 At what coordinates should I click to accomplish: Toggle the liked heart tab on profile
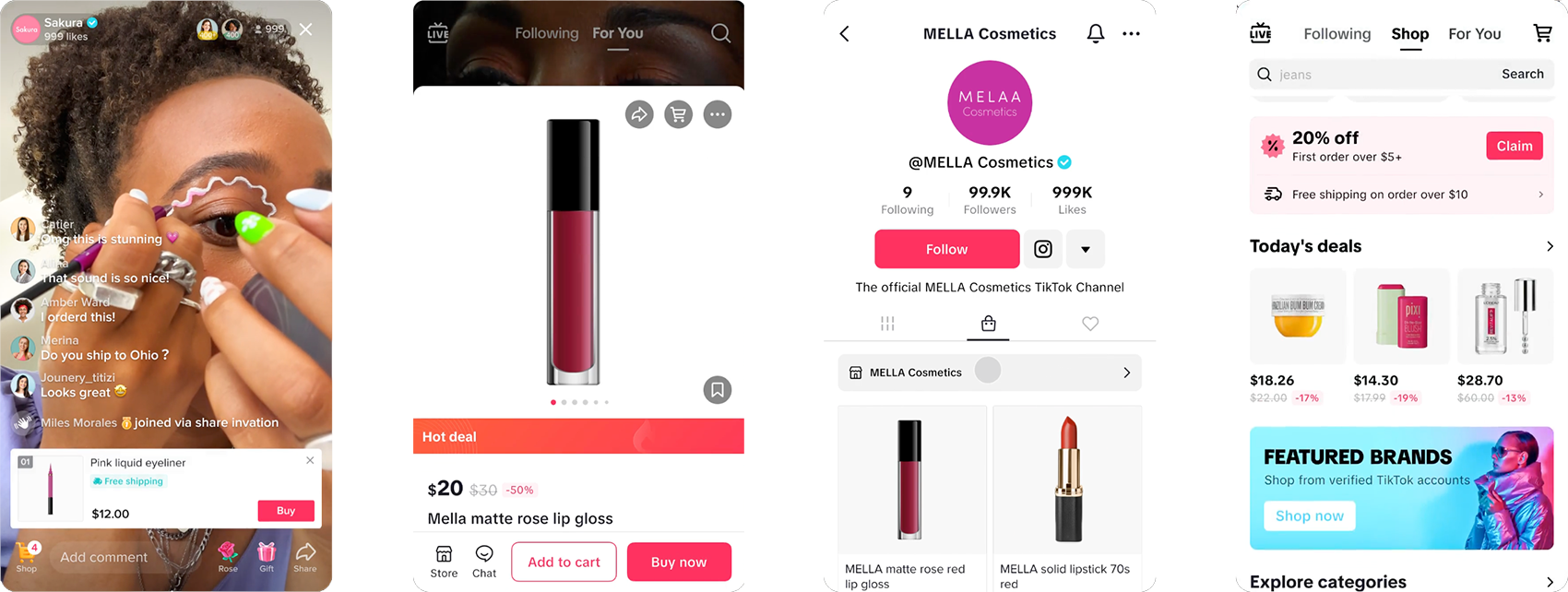[x=1090, y=324]
